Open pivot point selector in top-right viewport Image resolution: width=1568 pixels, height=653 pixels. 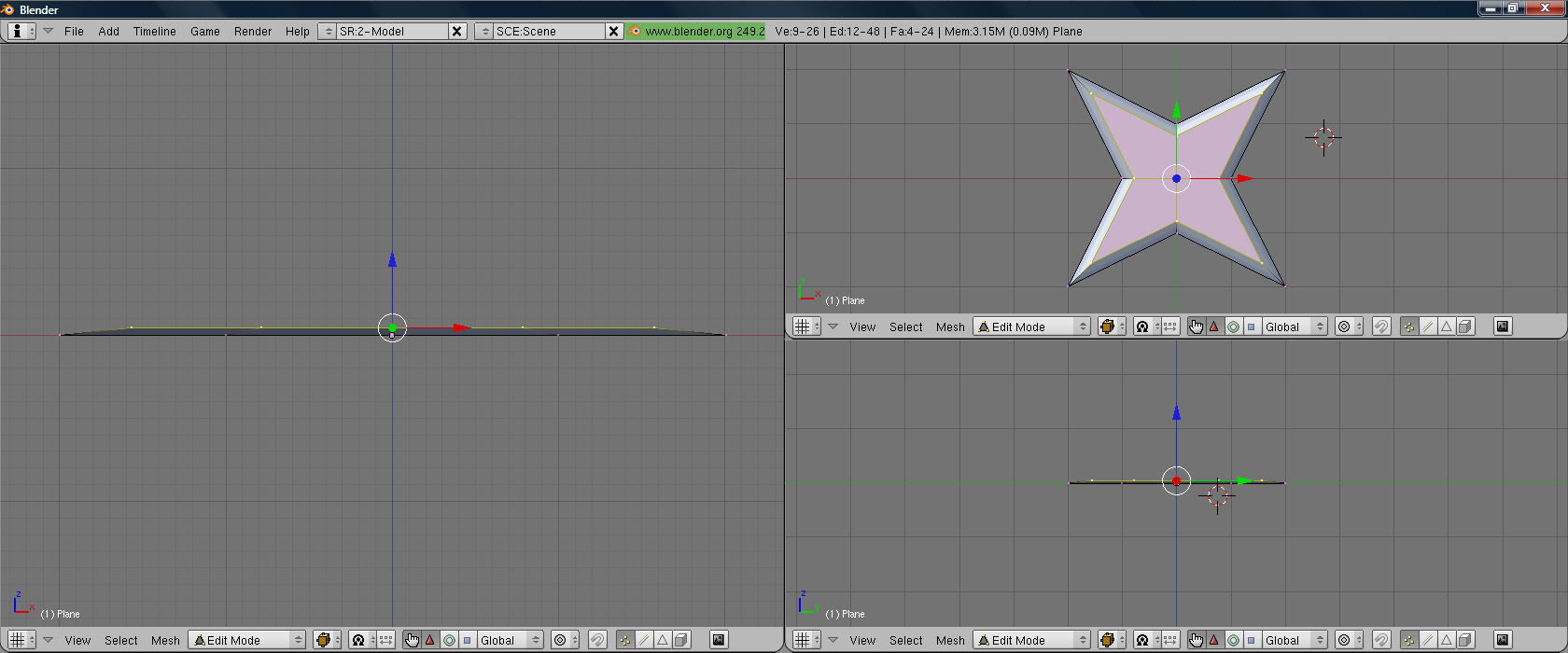click(x=1146, y=326)
